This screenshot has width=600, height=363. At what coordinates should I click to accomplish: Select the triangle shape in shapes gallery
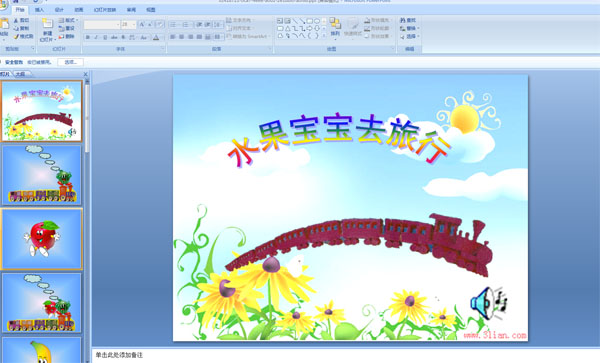coord(287,29)
